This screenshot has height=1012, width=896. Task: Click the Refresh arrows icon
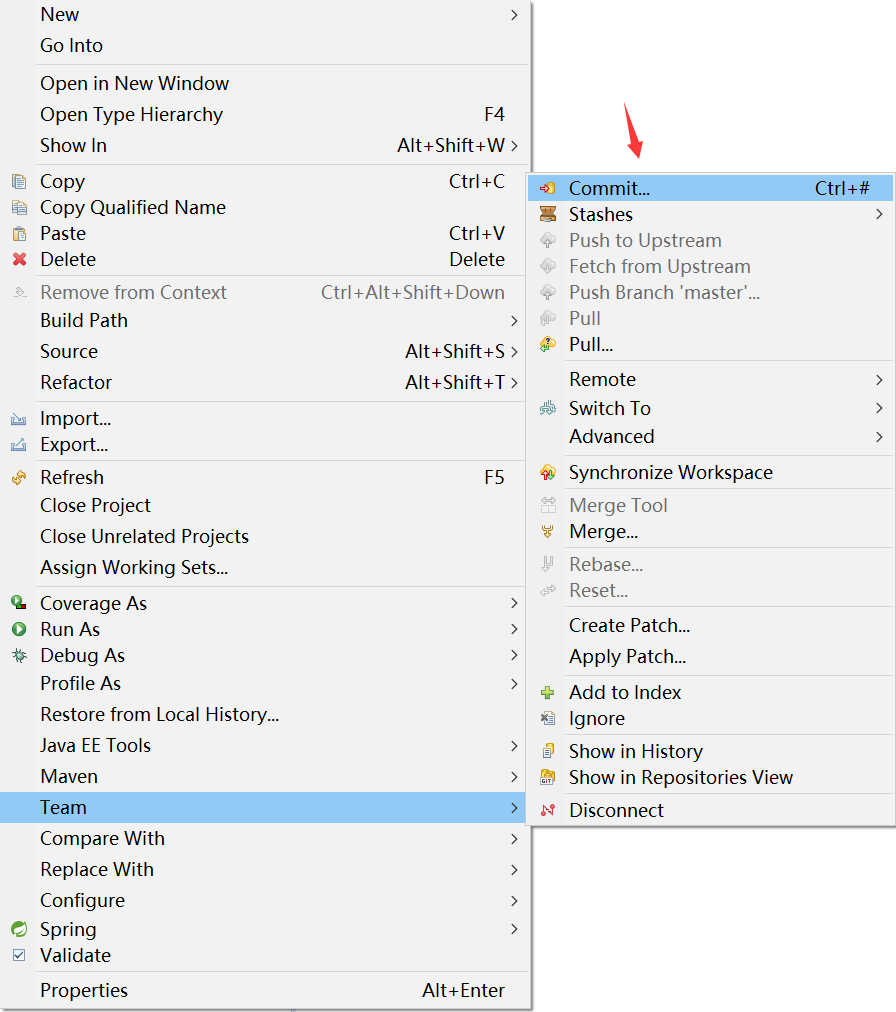pyautogui.click(x=19, y=478)
